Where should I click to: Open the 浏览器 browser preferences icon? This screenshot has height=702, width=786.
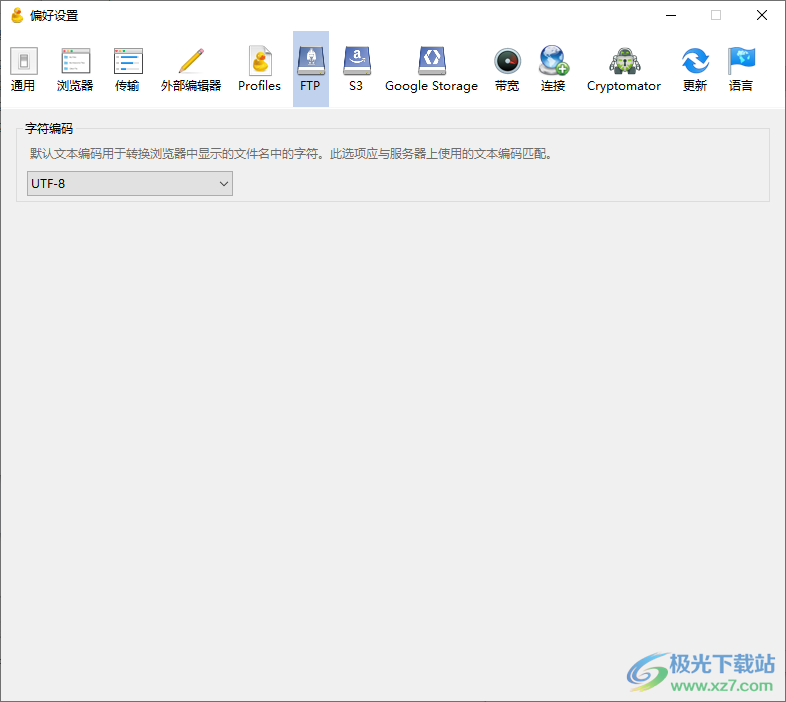coord(75,61)
